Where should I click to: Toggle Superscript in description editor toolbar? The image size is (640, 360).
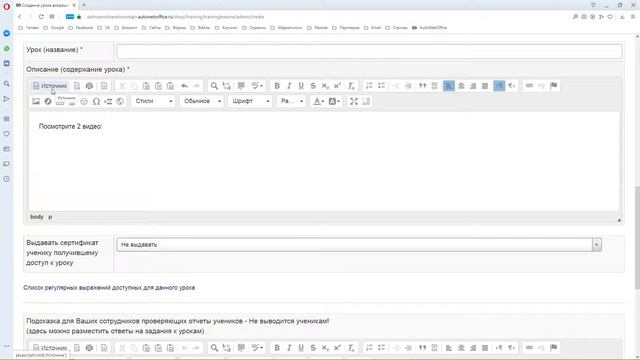[337, 86]
